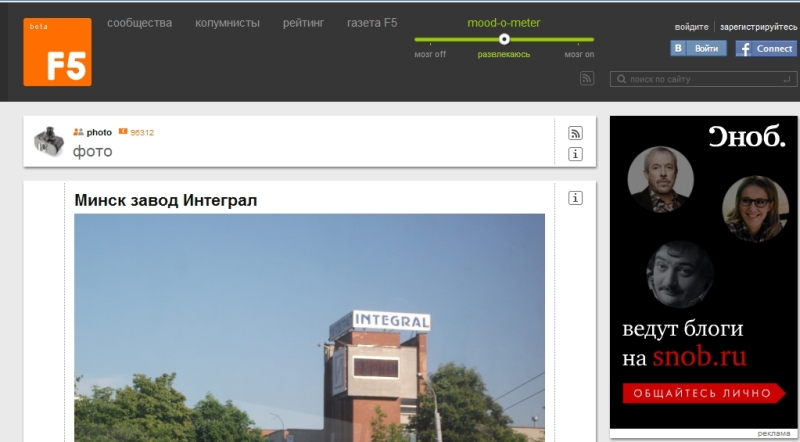
Task: Click the VK logo on Войти button
Action: click(x=678, y=48)
